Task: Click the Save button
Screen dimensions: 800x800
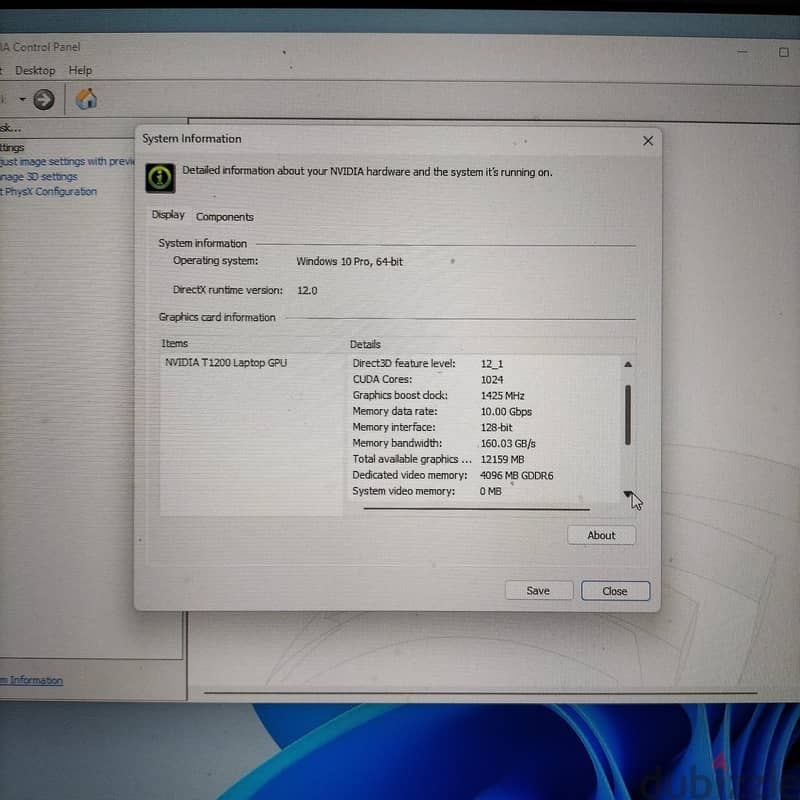Action: [x=538, y=590]
